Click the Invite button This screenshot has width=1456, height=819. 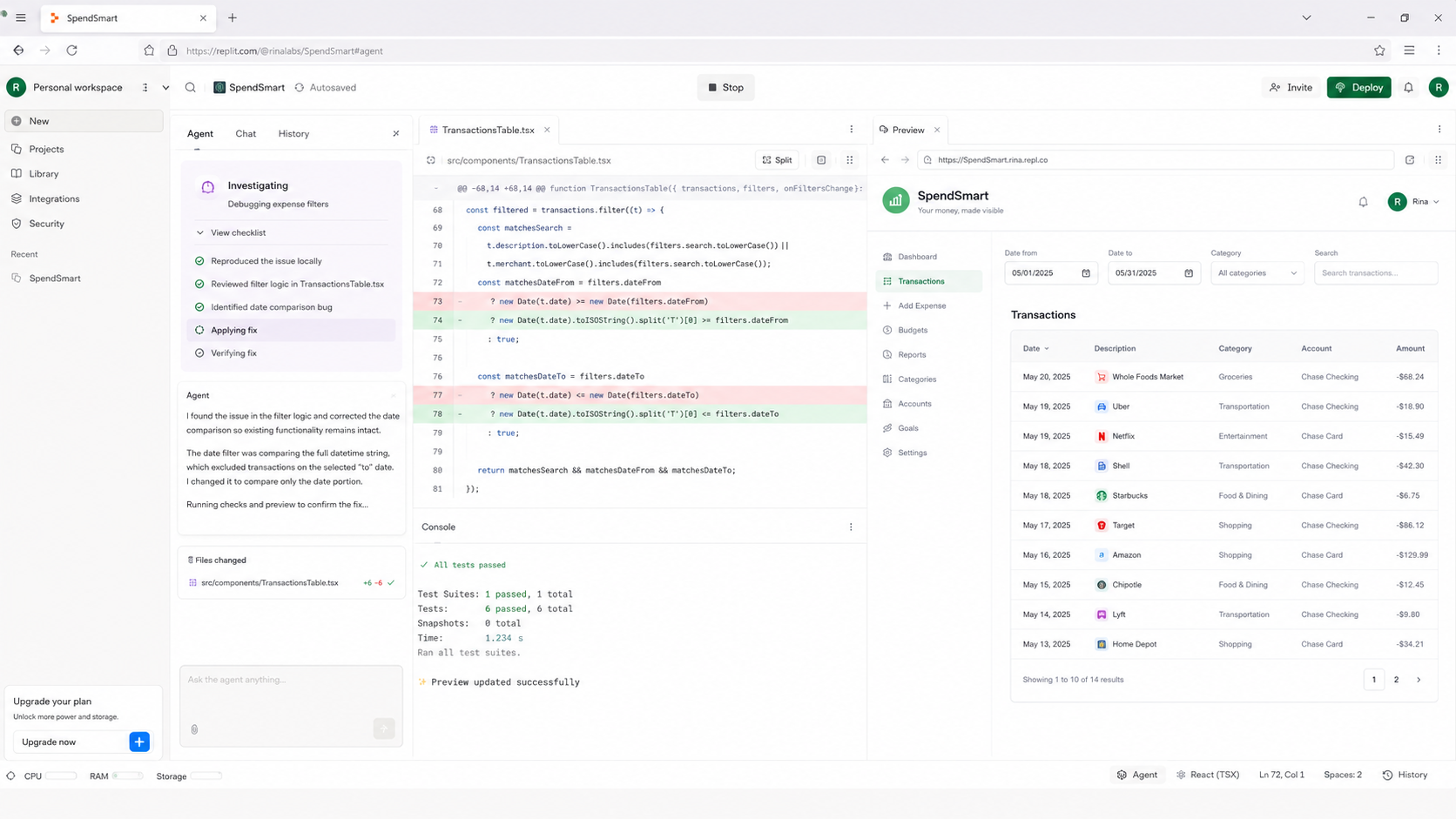pos(1291,87)
